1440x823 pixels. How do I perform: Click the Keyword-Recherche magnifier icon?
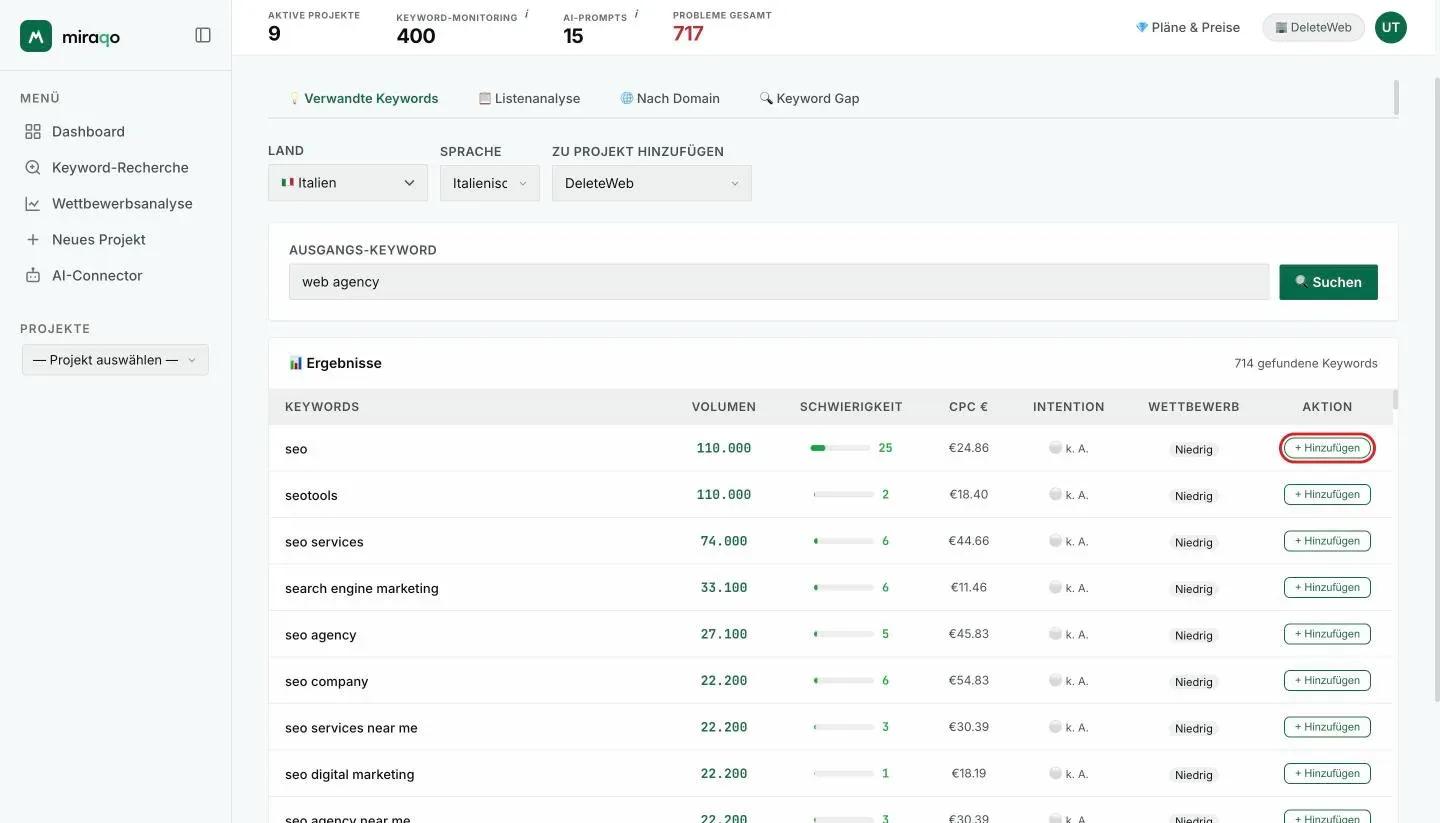click(33, 167)
